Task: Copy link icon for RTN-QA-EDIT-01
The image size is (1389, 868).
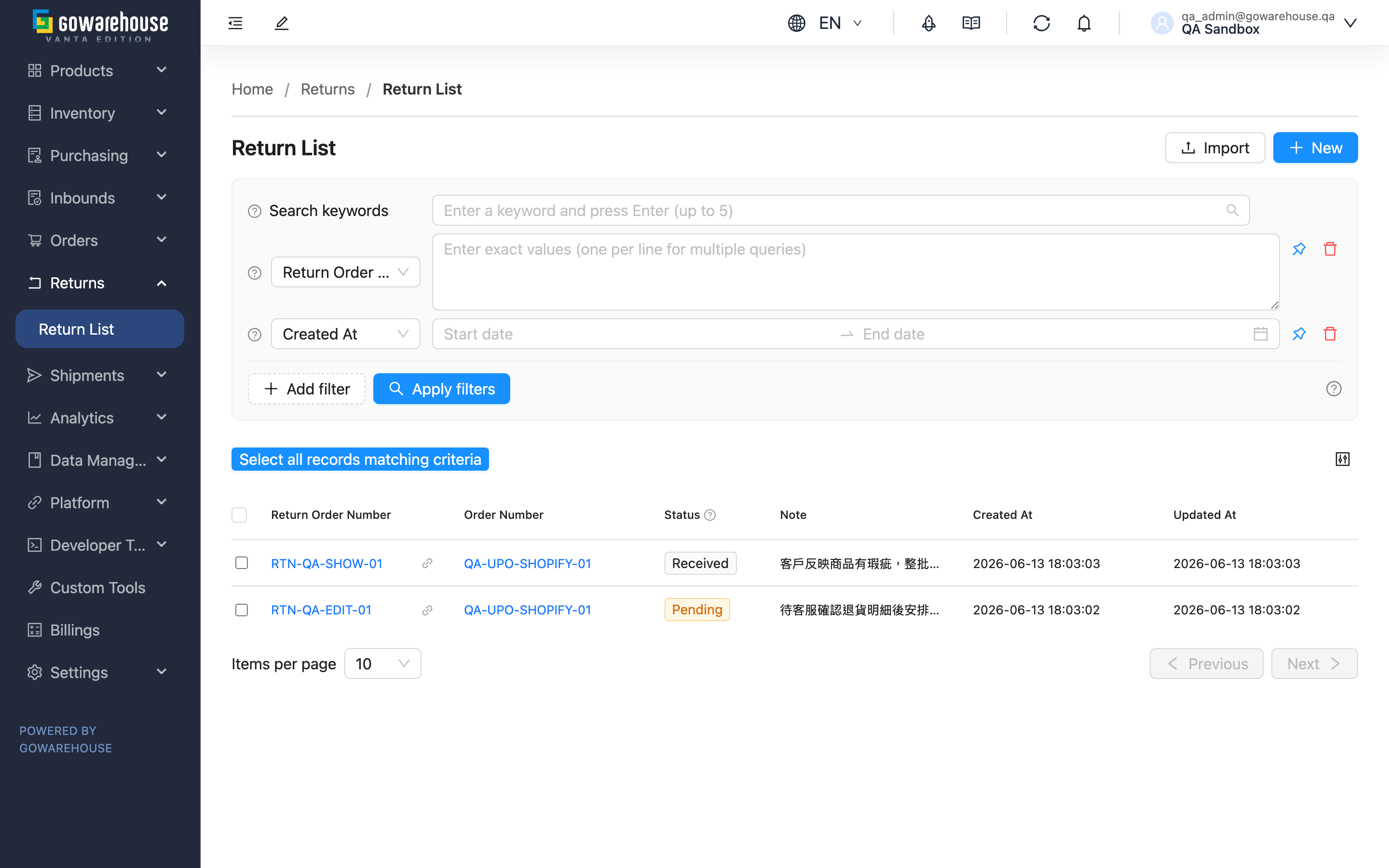Action: pos(427,610)
